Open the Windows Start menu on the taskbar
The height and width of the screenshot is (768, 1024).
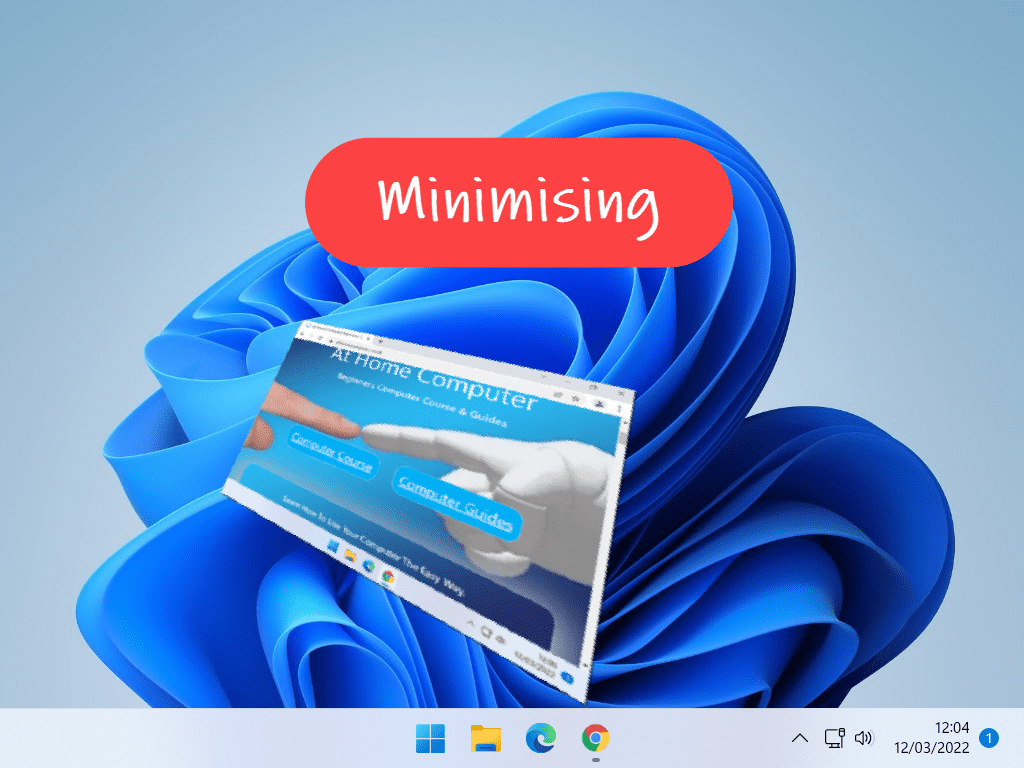click(x=431, y=739)
